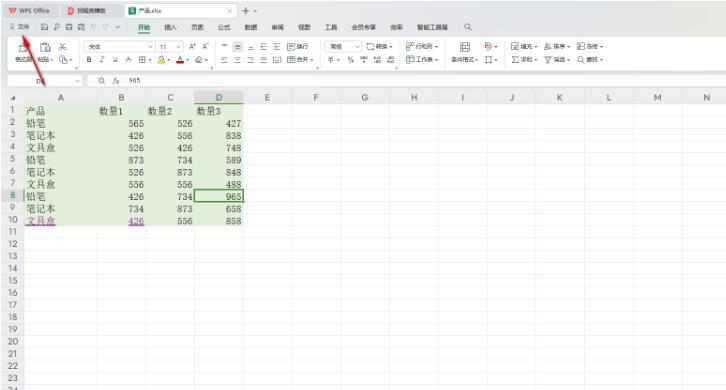Viewport: 726px width, 390px height.
Task: Open the 工作表 Worksheet menu
Action: tap(422, 60)
